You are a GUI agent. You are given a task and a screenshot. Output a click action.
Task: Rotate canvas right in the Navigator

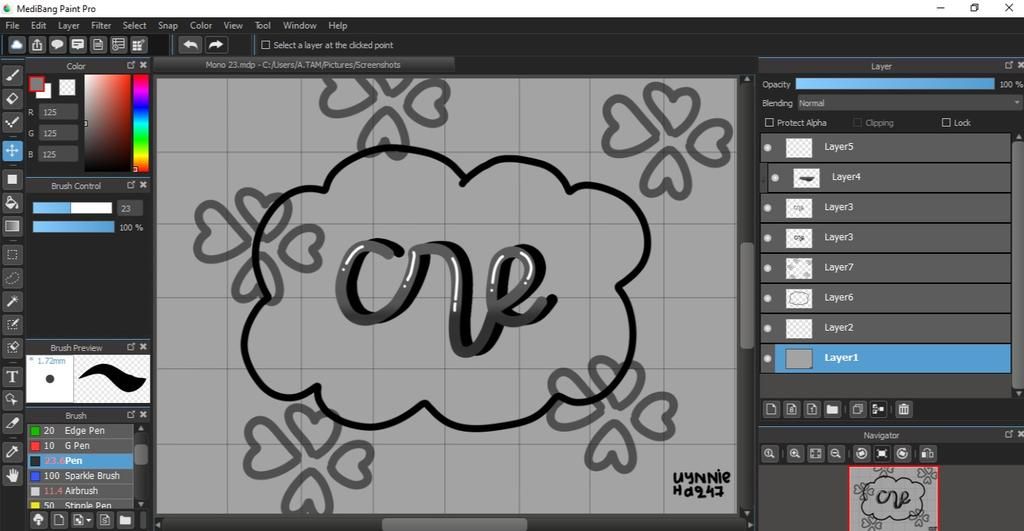click(902, 453)
